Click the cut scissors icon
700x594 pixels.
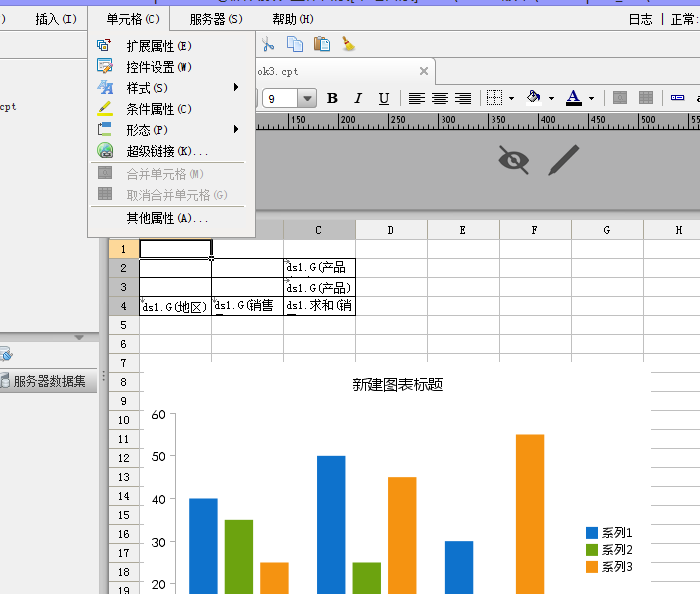click(268, 44)
